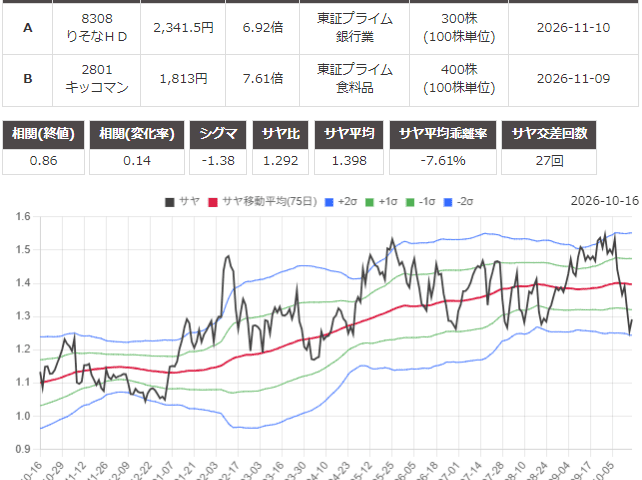Click the spread ratio 1.292
642x480 pixels.
[280, 161]
